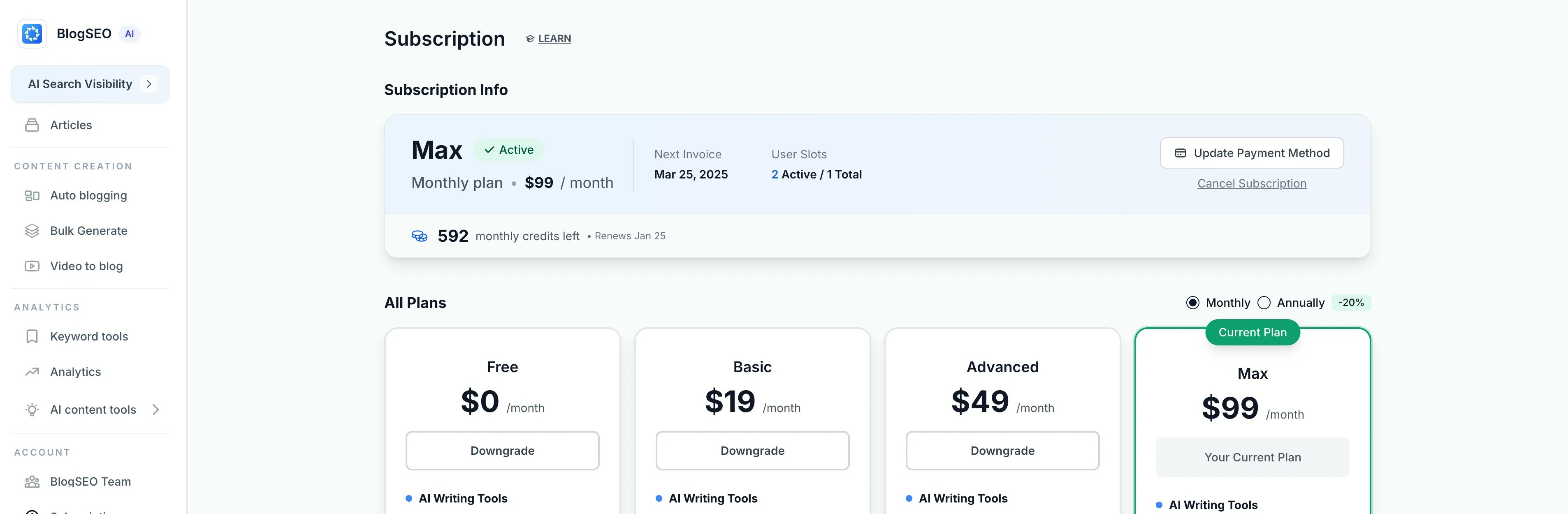Viewport: 1568px width, 514px height.
Task: Click the -20% annual discount badge
Action: 1351,303
